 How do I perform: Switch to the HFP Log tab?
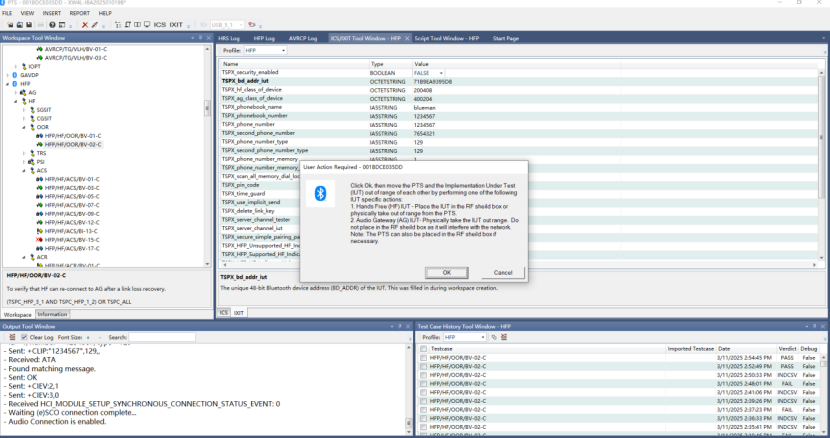[264, 38]
